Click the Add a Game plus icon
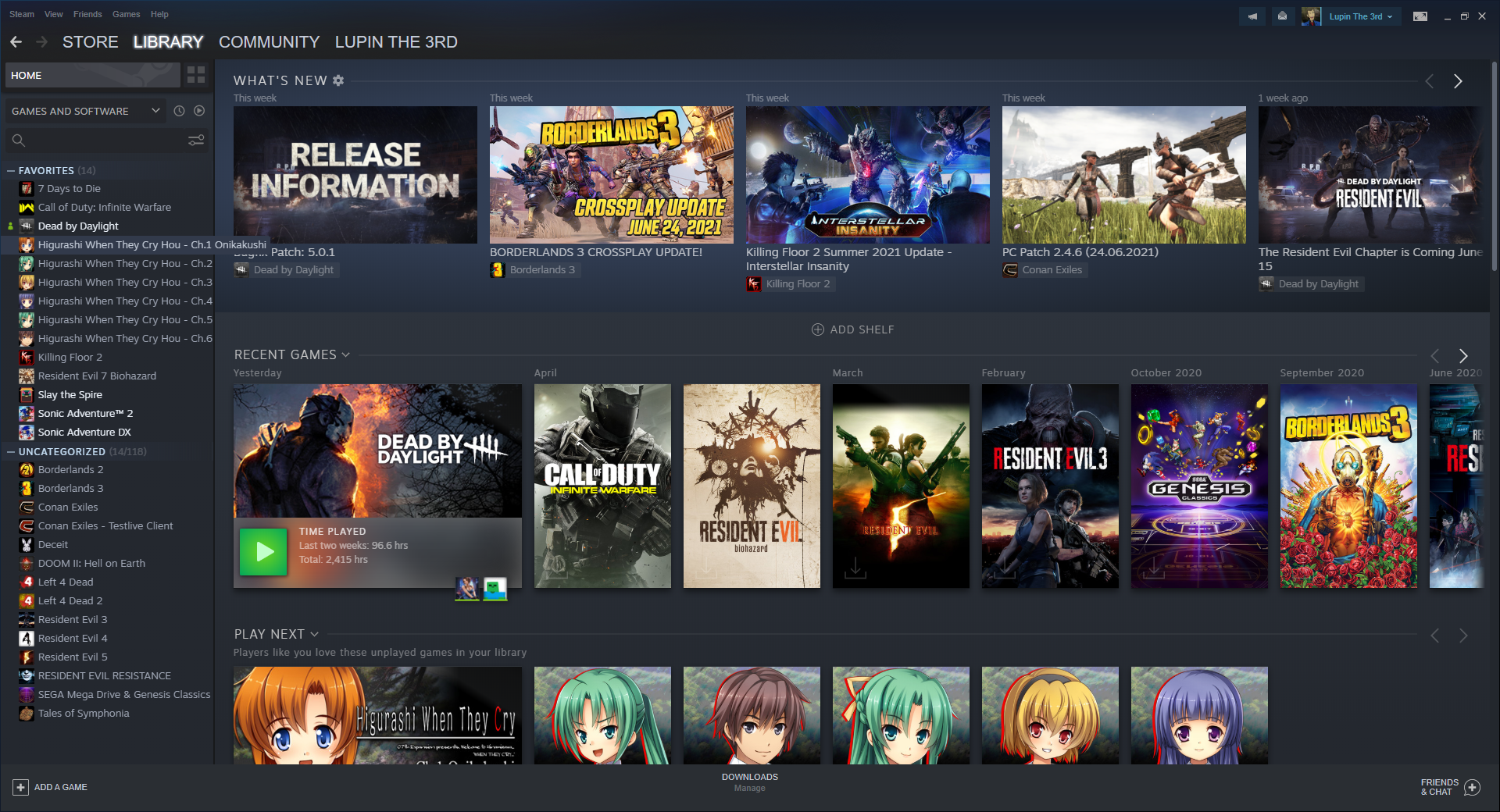Image resolution: width=1500 pixels, height=812 pixels. click(21, 787)
